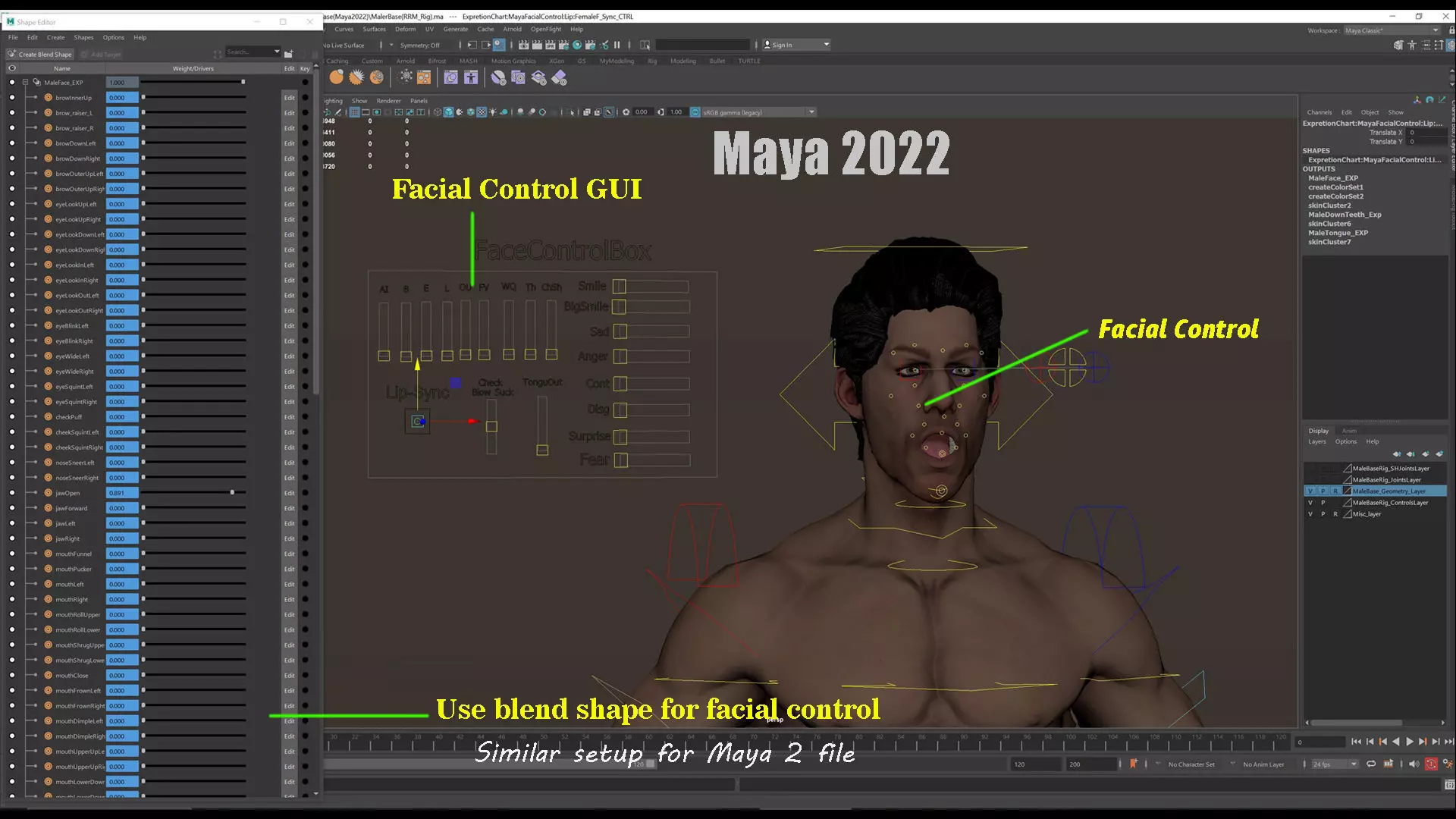This screenshot has height=819, width=1456.
Task: Click the purple eraser cache shelf icon
Action: [x=559, y=77]
